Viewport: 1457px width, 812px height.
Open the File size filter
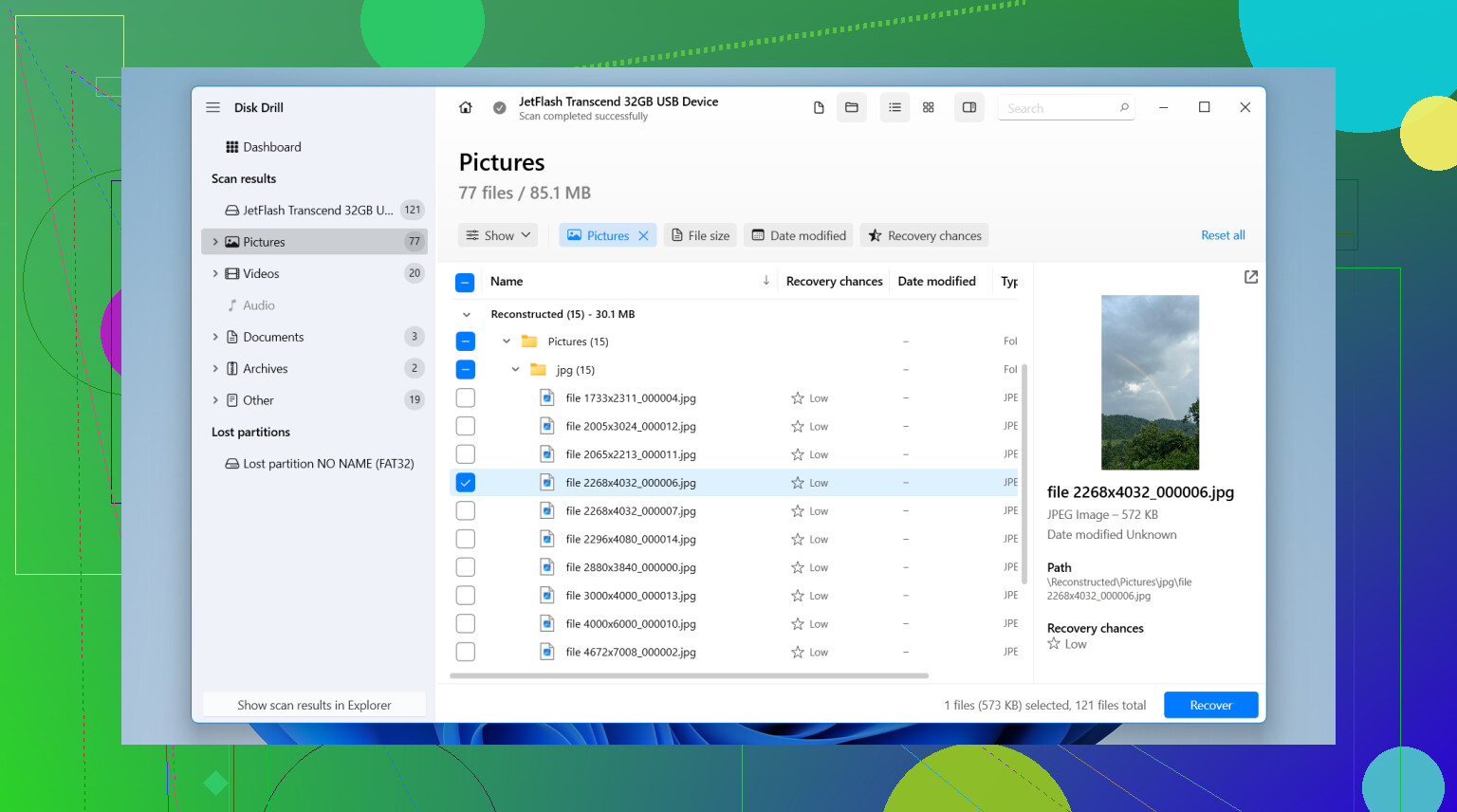(x=701, y=235)
